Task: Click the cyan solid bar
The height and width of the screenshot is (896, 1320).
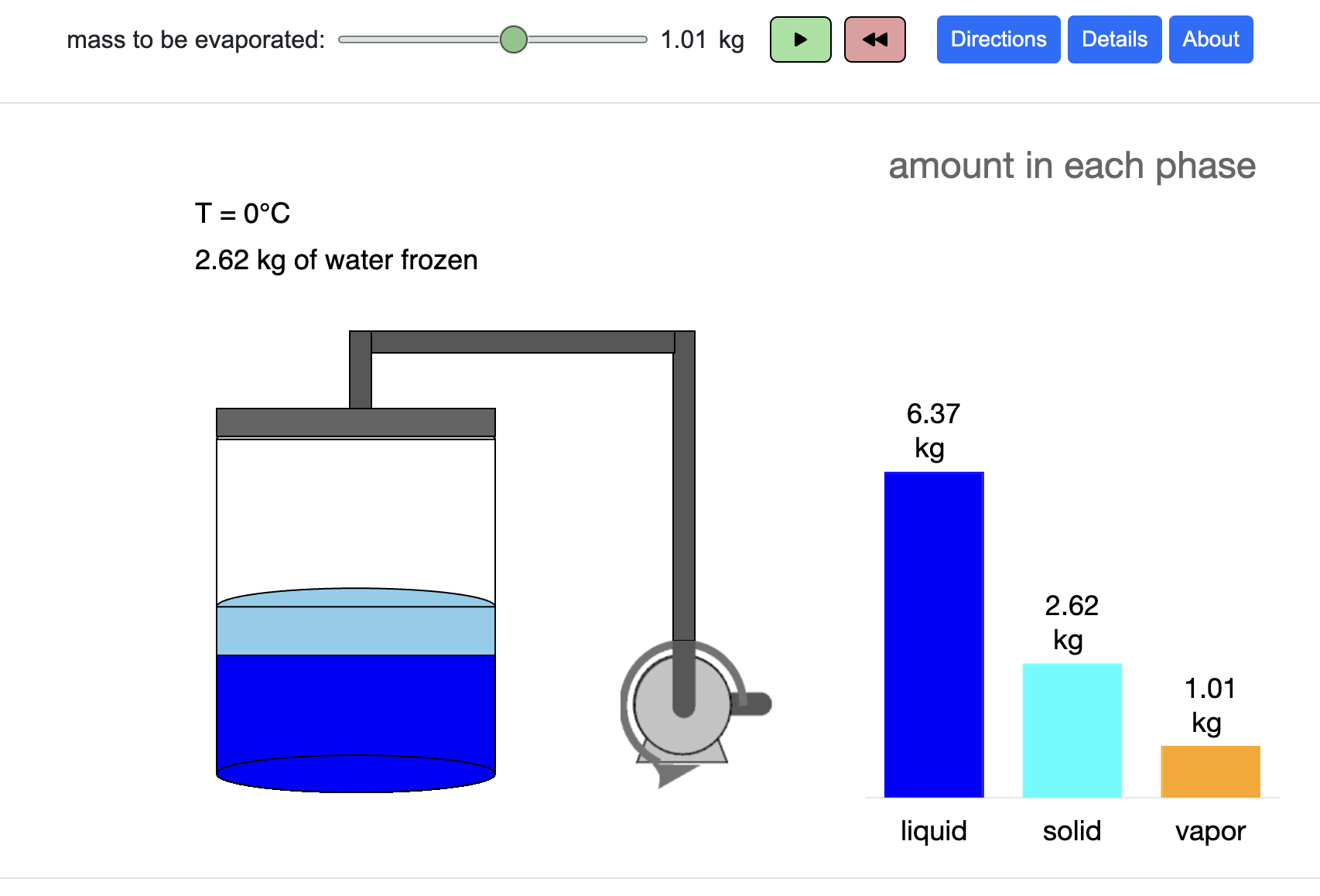Action: [x=1072, y=730]
